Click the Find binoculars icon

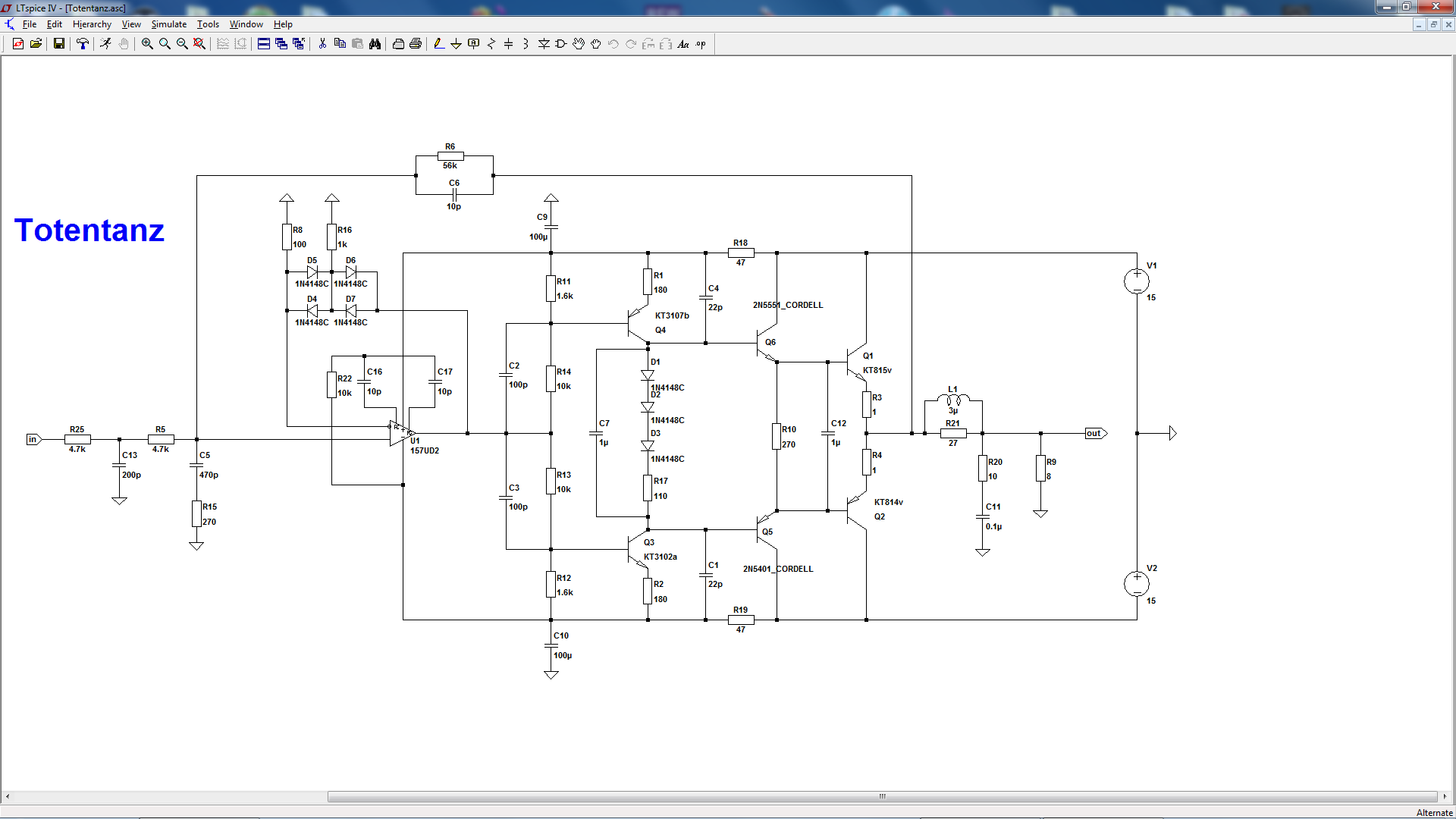coord(375,44)
